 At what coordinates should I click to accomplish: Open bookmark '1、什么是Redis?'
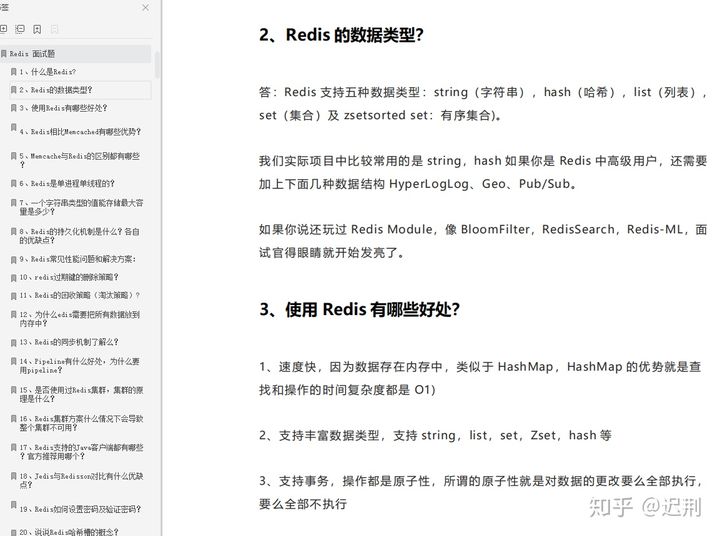point(47,72)
